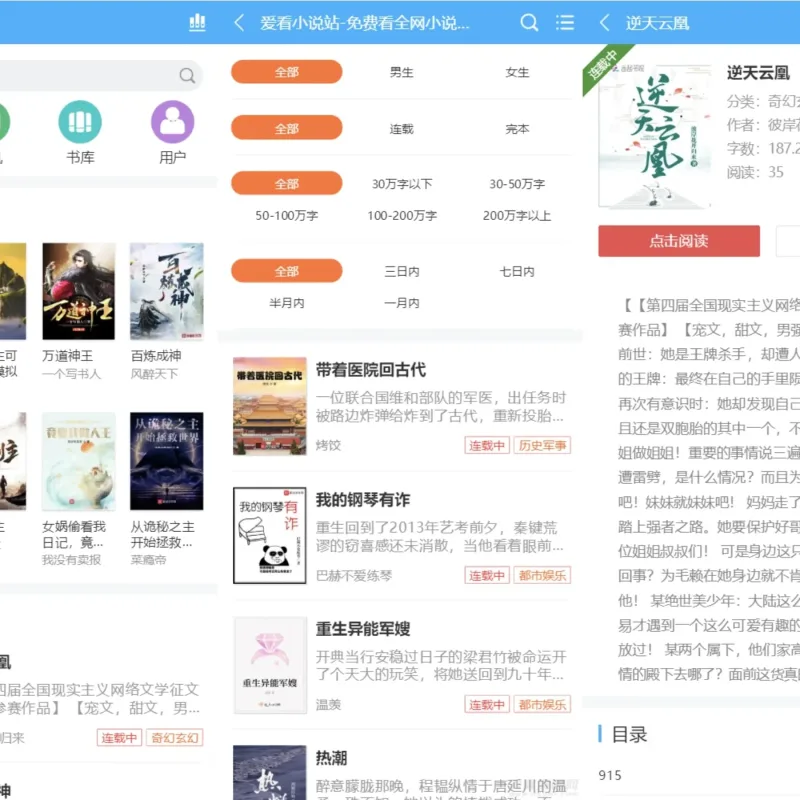Open search via magnifier icon in header
The height and width of the screenshot is (800, 800).
point(529,23)
